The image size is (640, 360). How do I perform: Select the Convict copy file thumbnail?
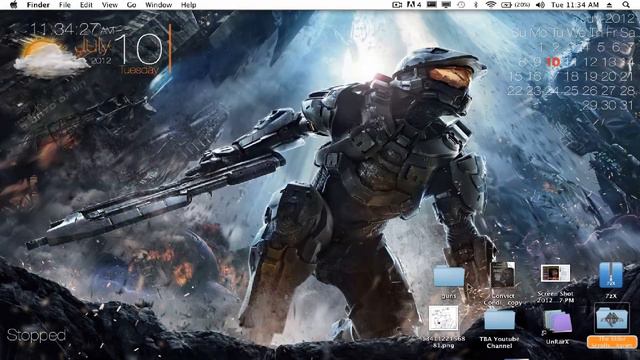(x=502, y=275)
